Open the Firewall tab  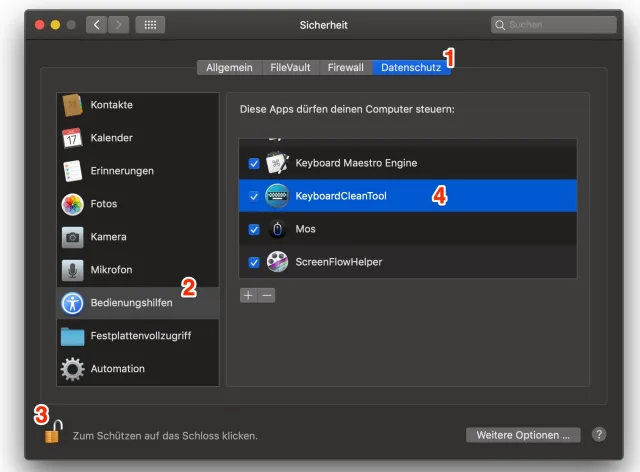tap(346, 68)
